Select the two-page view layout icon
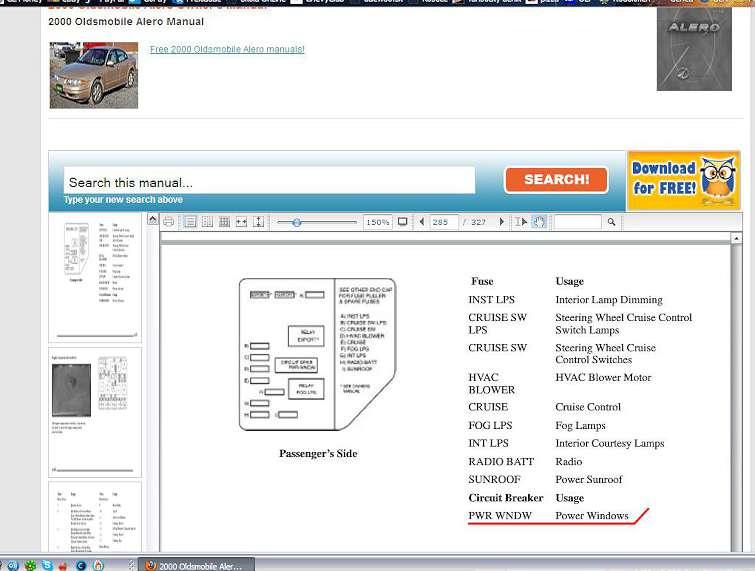The height and width of the screenshot is (571, 755). tap(207, 222)
